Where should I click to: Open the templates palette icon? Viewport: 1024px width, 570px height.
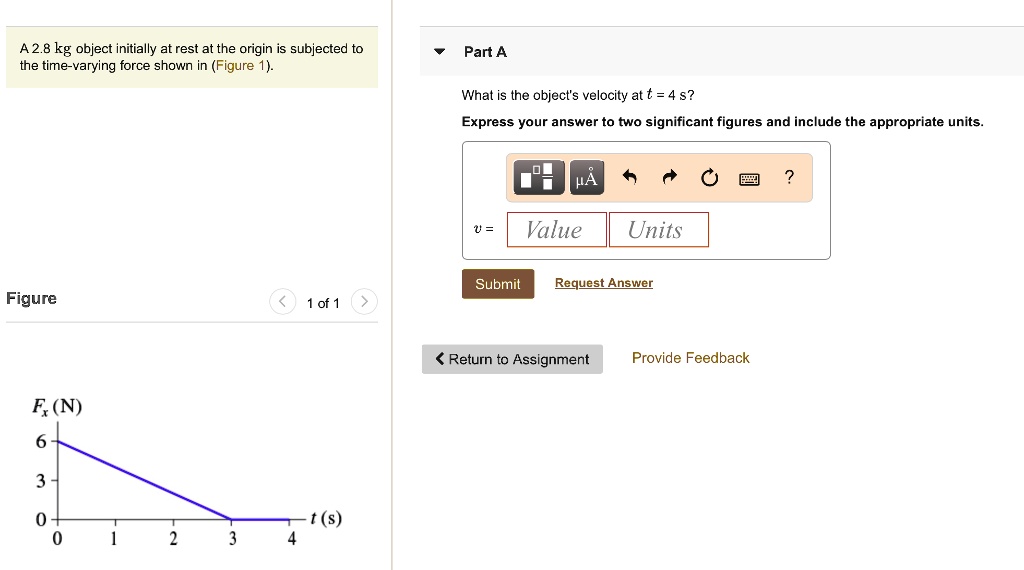(x=540, y=178)
